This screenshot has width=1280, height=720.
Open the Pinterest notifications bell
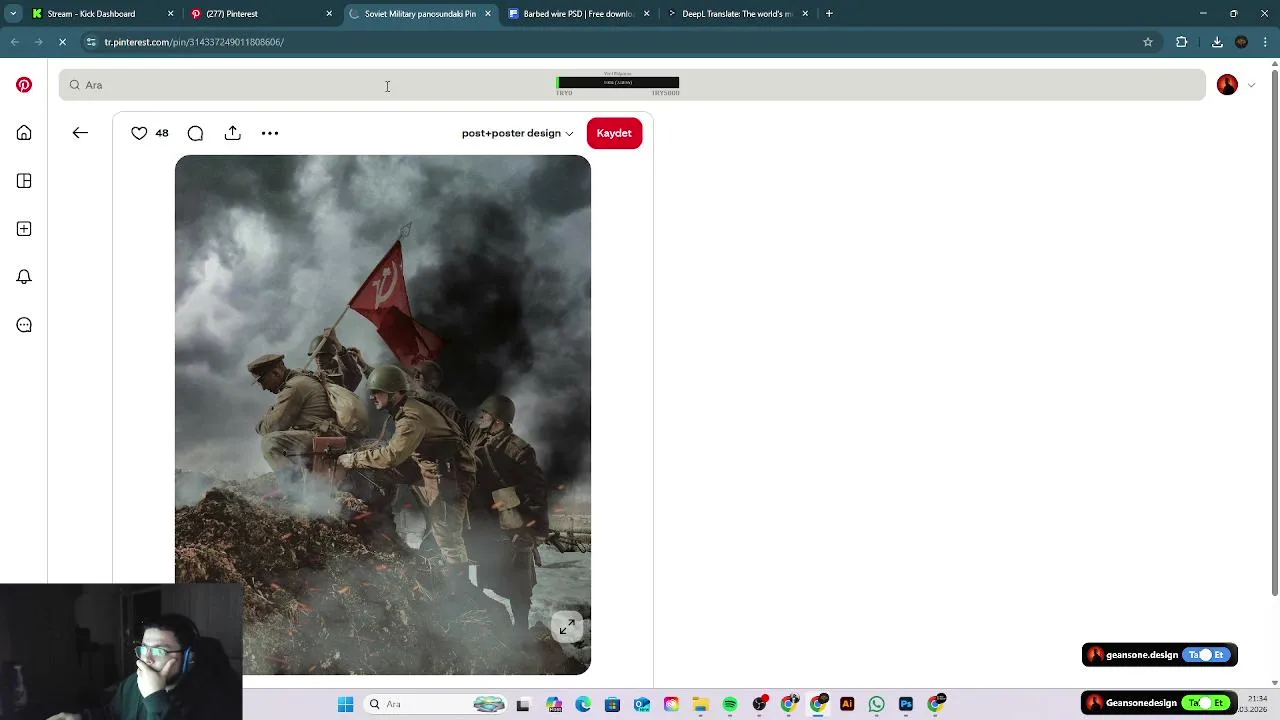pyautogui.click(x=24, y=277)
